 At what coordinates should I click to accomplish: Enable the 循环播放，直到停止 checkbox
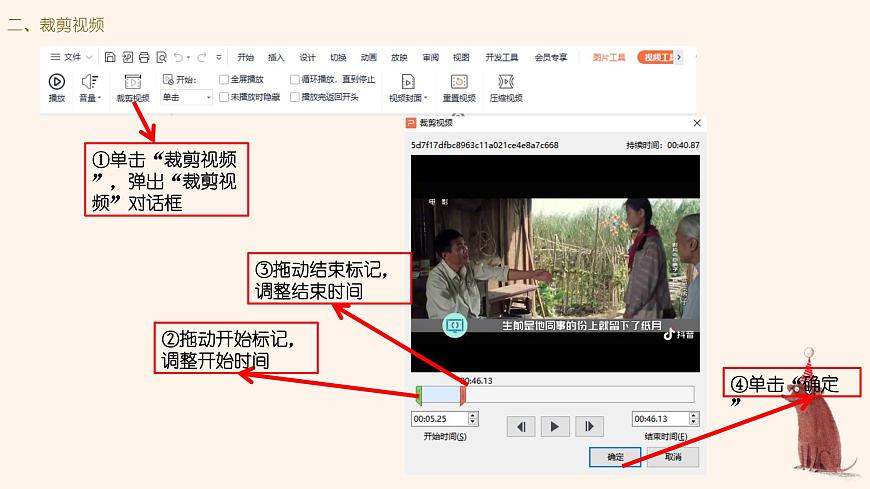point(295,79)
